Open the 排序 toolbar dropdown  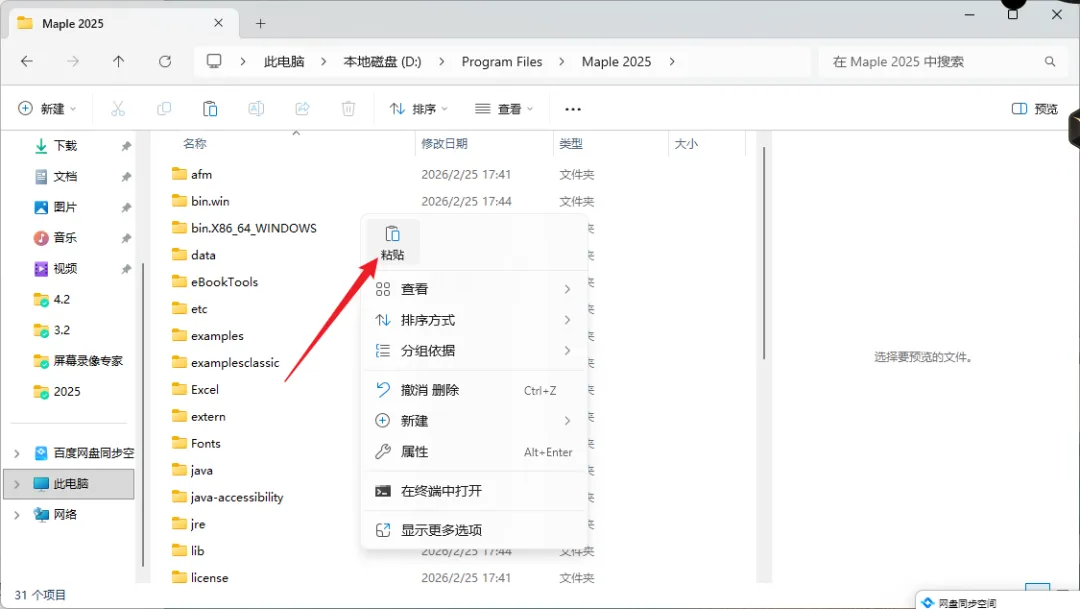(419, 109)
